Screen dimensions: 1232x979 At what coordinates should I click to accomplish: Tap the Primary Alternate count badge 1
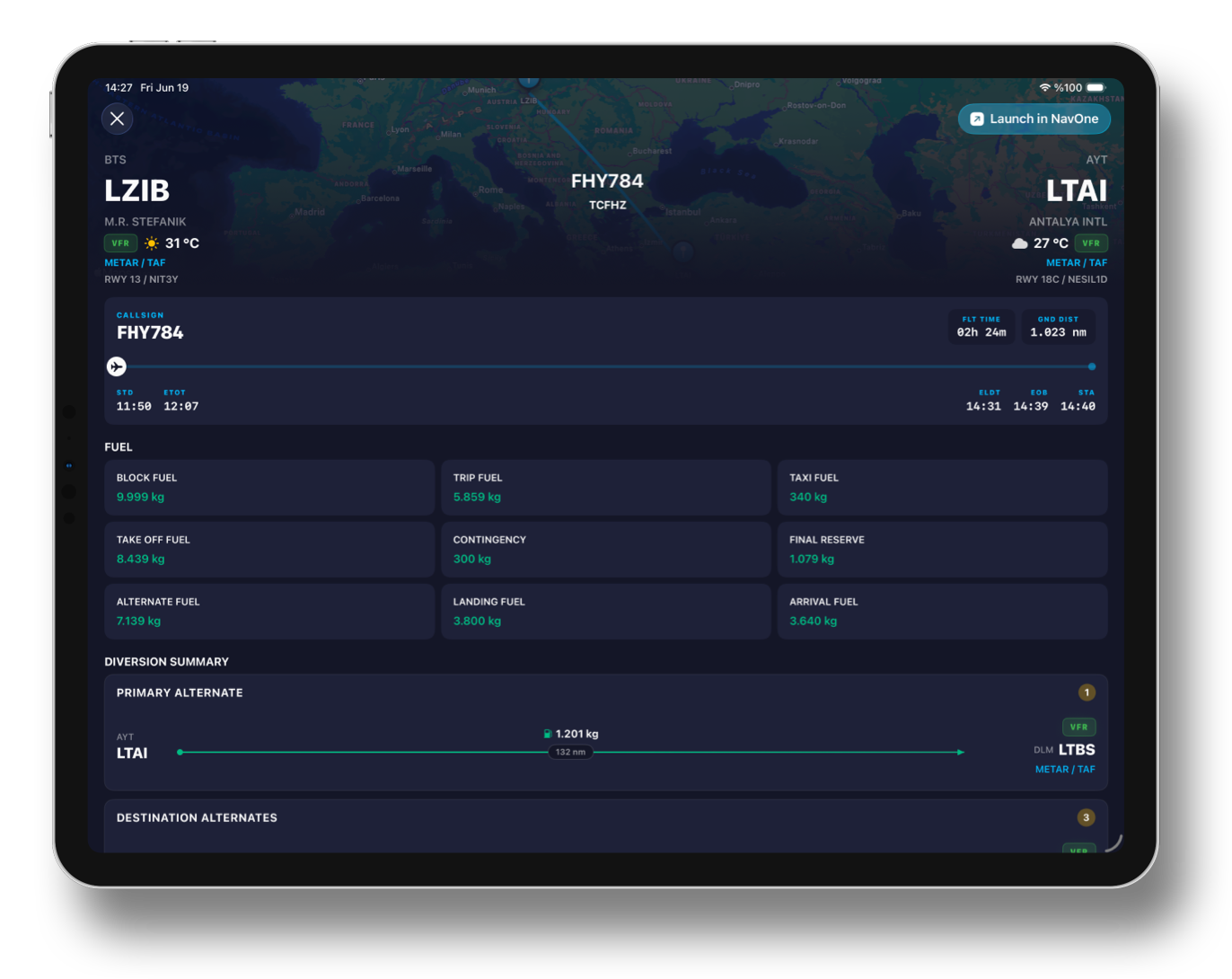(1087, 692)
